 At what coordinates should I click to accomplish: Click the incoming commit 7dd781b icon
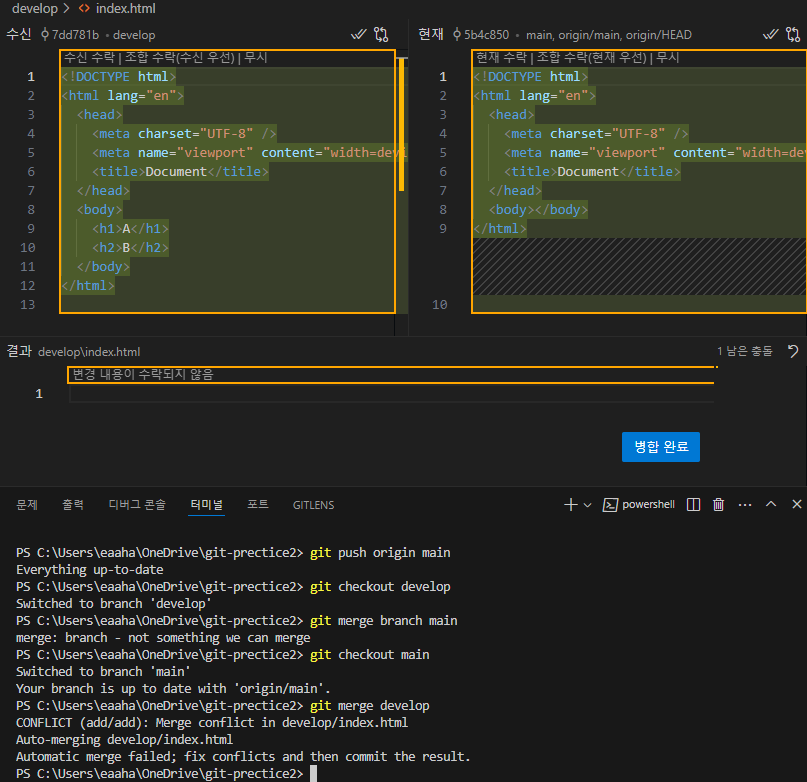pos(45,34)
